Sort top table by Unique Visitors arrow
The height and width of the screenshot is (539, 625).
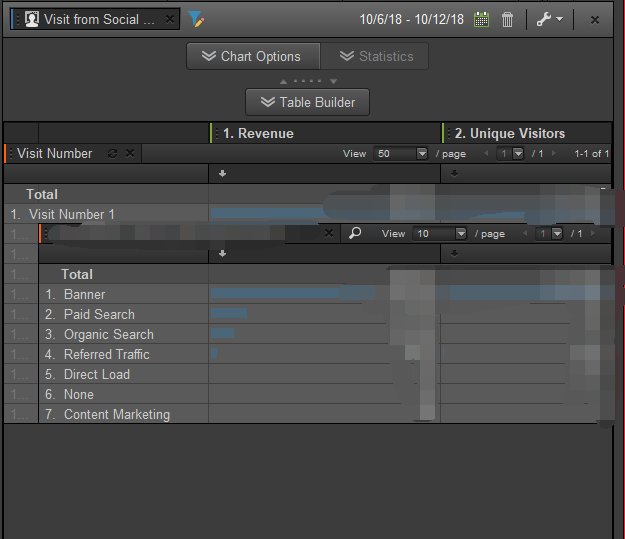(454, 173)
